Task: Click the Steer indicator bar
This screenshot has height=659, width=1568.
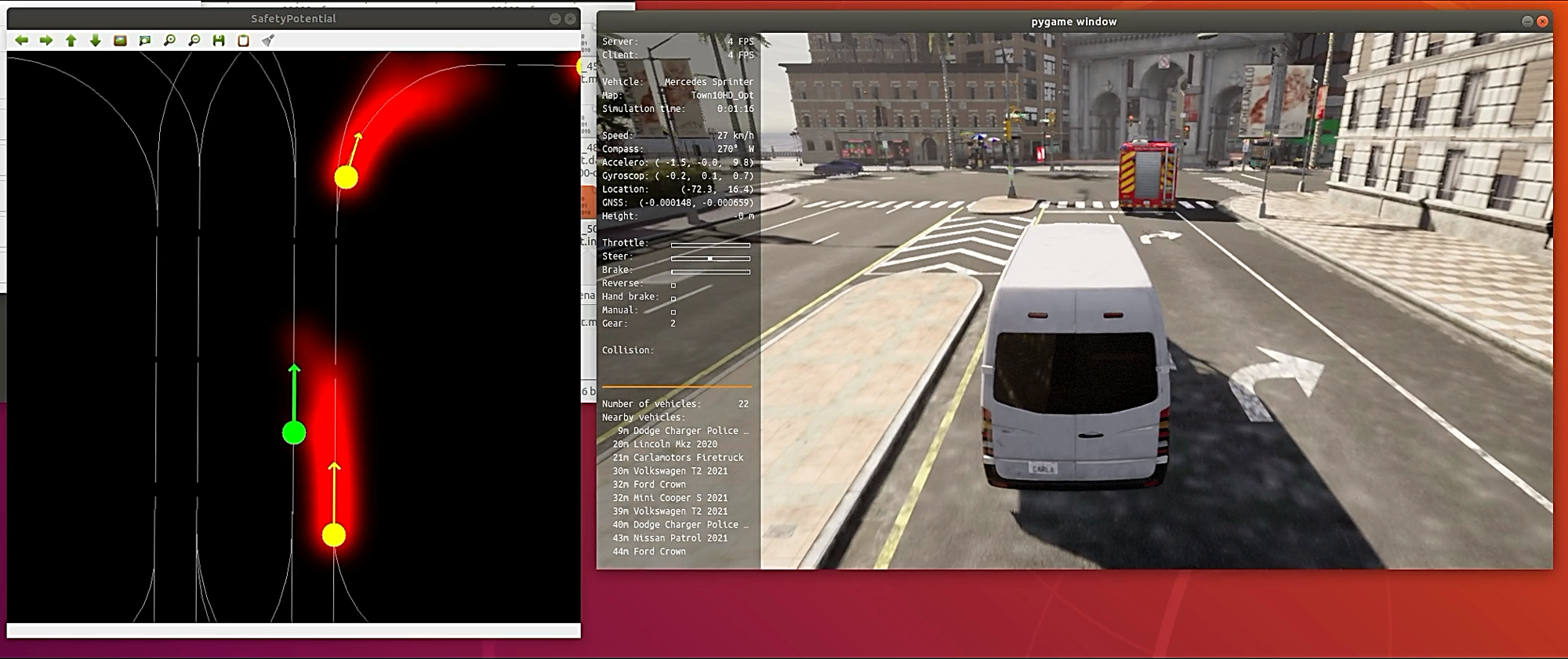Action: point(710,258)
